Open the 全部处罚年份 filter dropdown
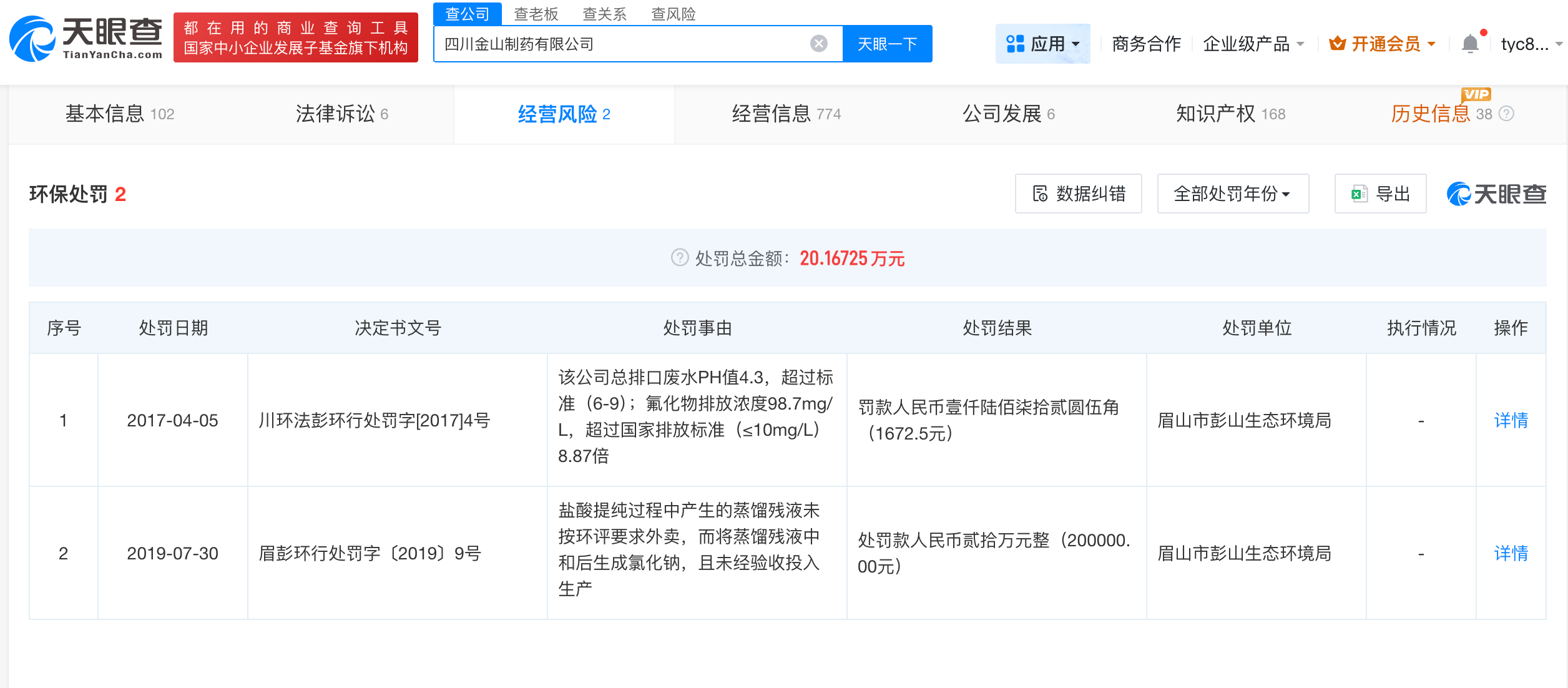The image size is (1568, 688). pyautogui.click(x=1232, y=194)
